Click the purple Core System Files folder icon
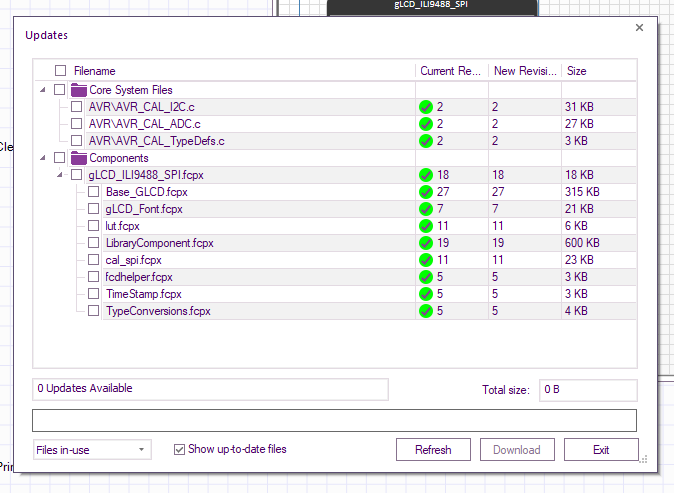Screen dimensions: 674x493 tap(79, 90)
